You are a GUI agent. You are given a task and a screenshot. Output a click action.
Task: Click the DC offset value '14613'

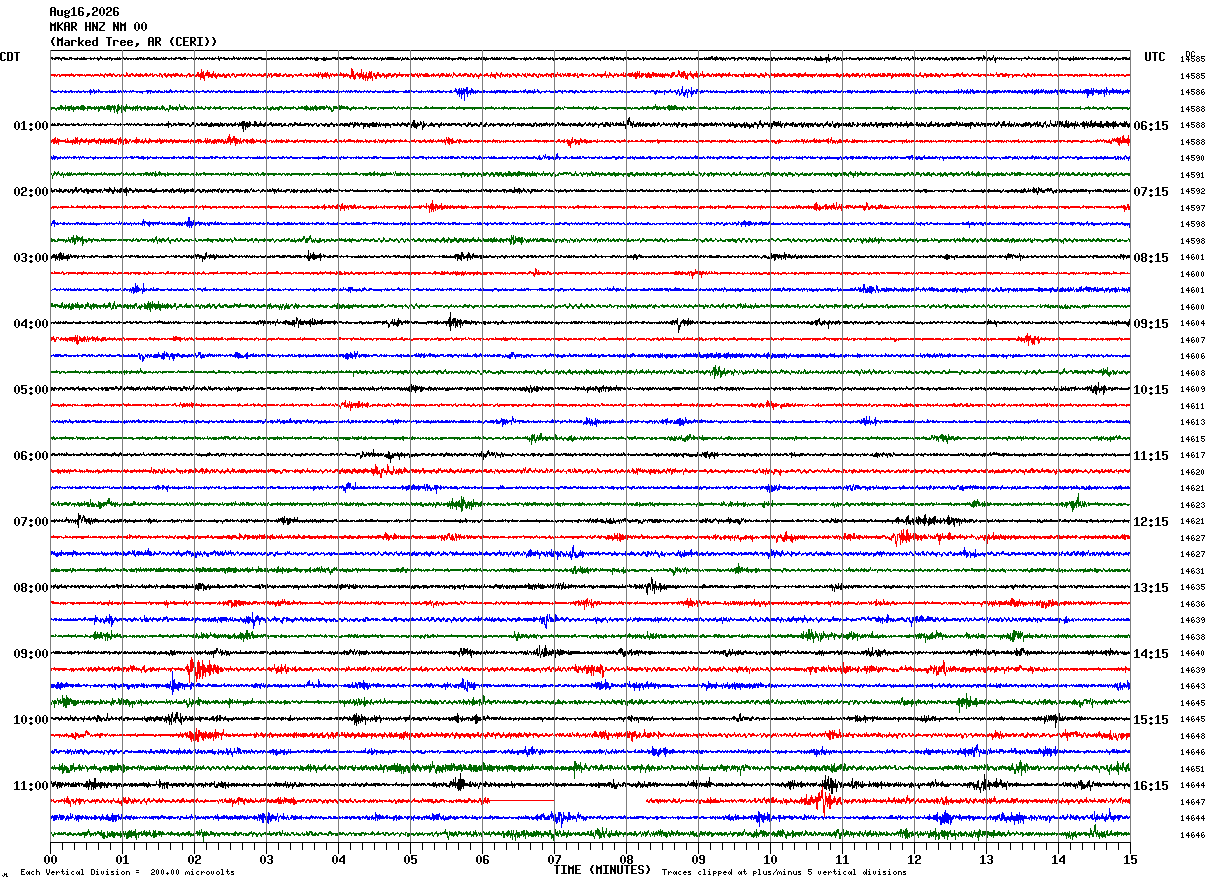1192,422
